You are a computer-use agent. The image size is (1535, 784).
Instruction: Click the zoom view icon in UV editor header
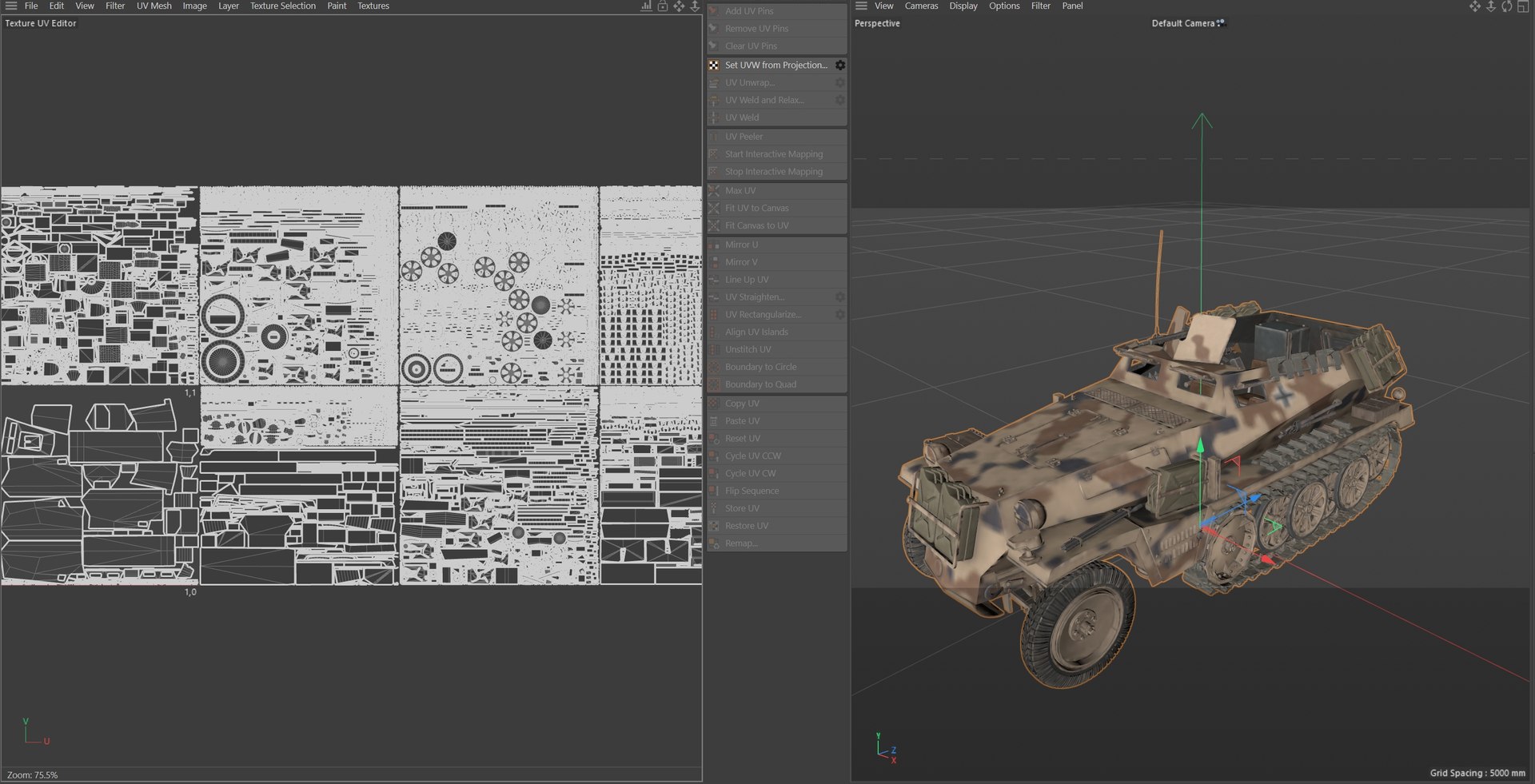click(695, 6)
